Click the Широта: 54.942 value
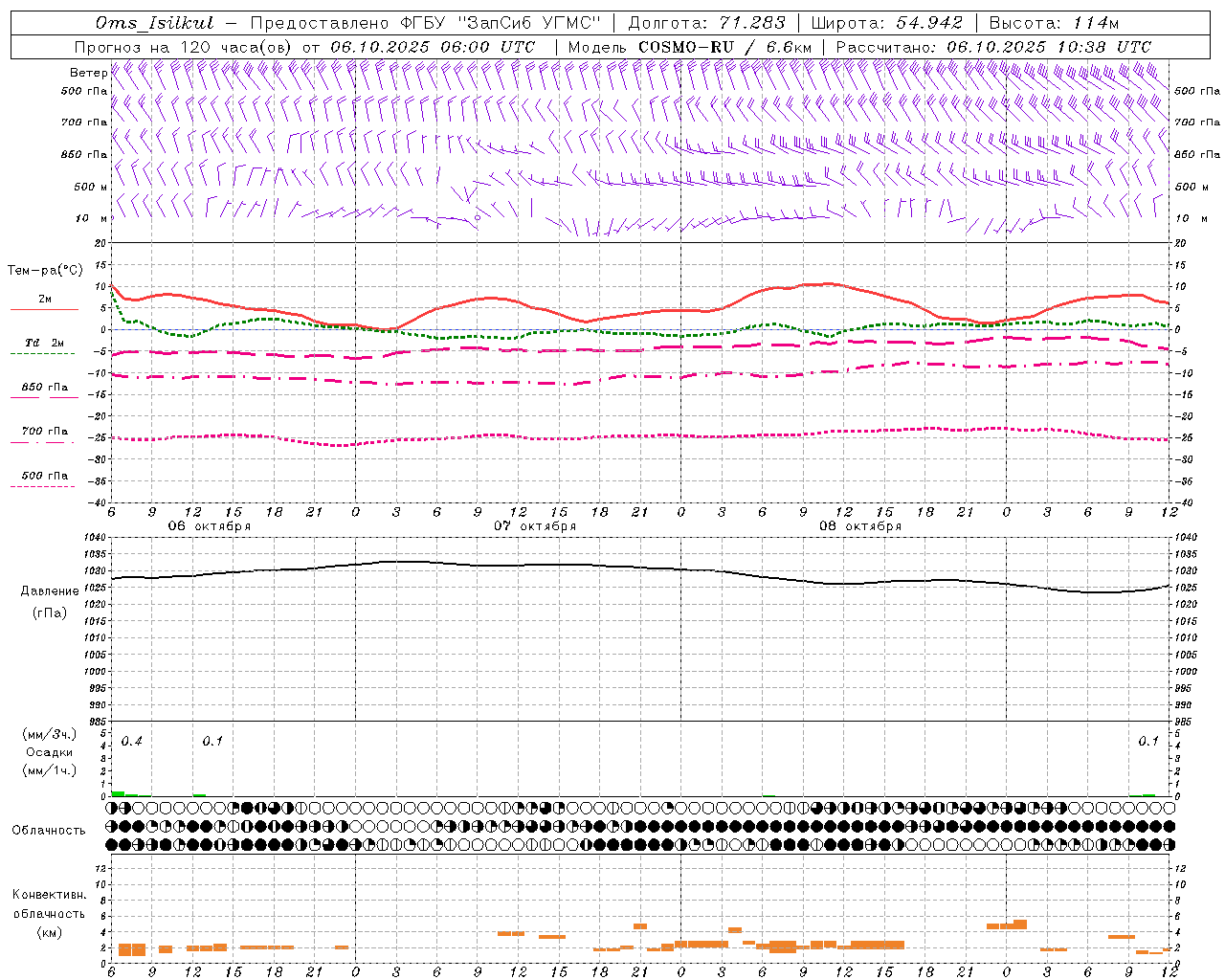This screenshot has height=980, width=1225. click(886, 23)
